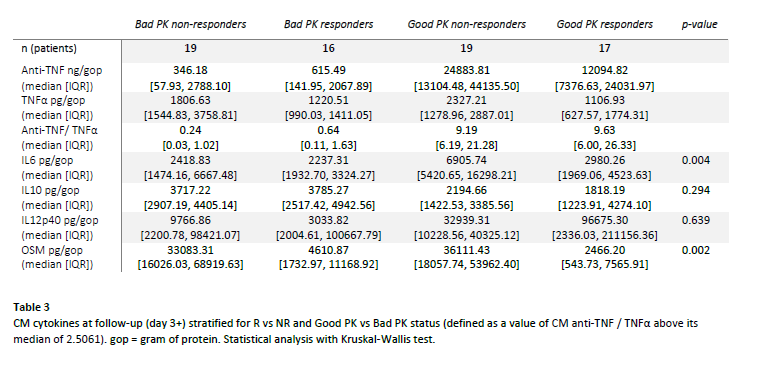
Task: Click the 'n (patients)' row label
Action: (x=49, y=48)
